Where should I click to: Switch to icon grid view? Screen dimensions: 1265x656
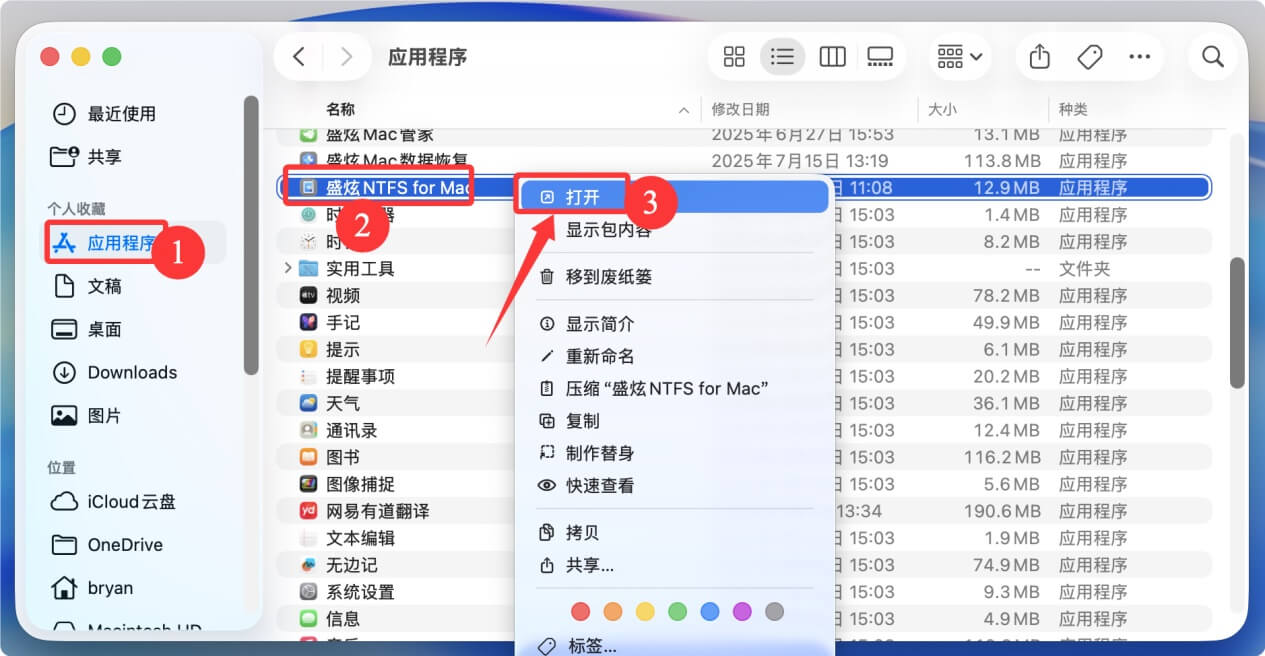pos(734,57)
